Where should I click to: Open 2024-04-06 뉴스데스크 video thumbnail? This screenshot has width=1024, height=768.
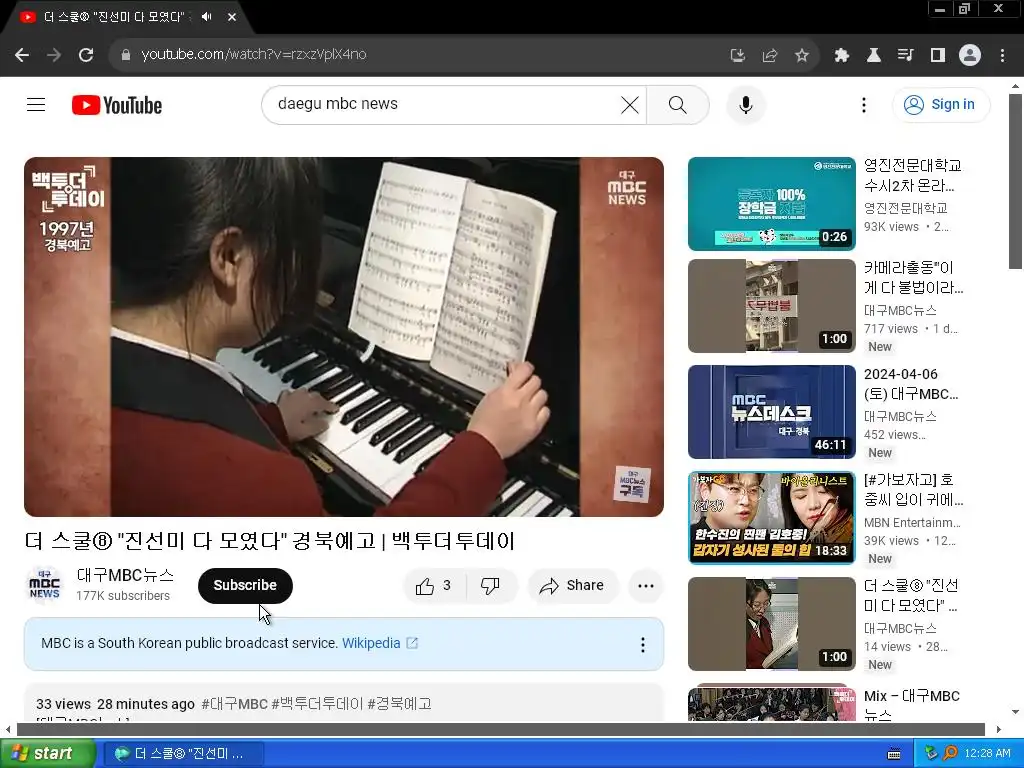771,412
